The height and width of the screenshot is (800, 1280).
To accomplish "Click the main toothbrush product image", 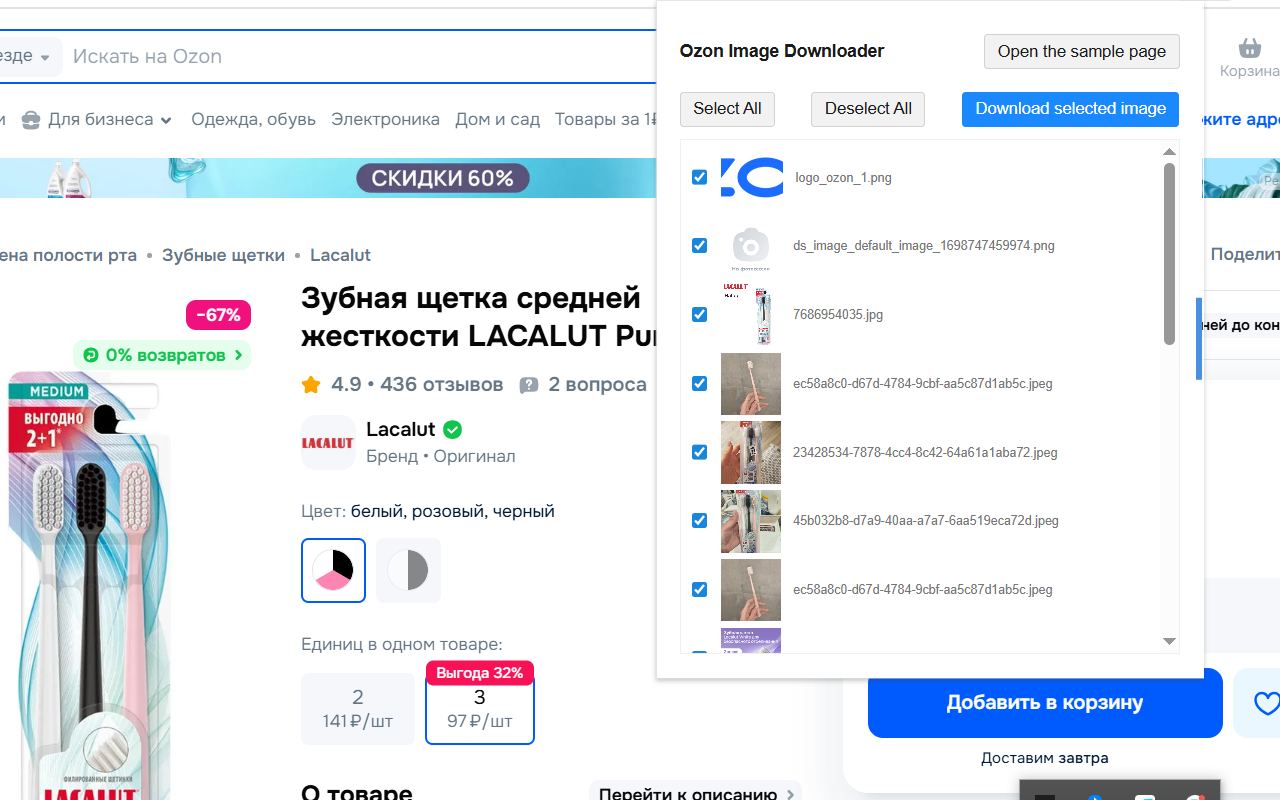I will [90, 585].
